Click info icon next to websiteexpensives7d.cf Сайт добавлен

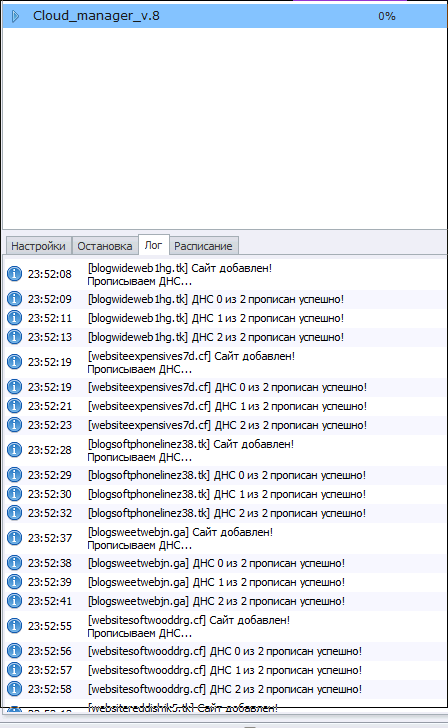[x=14, y=362]
